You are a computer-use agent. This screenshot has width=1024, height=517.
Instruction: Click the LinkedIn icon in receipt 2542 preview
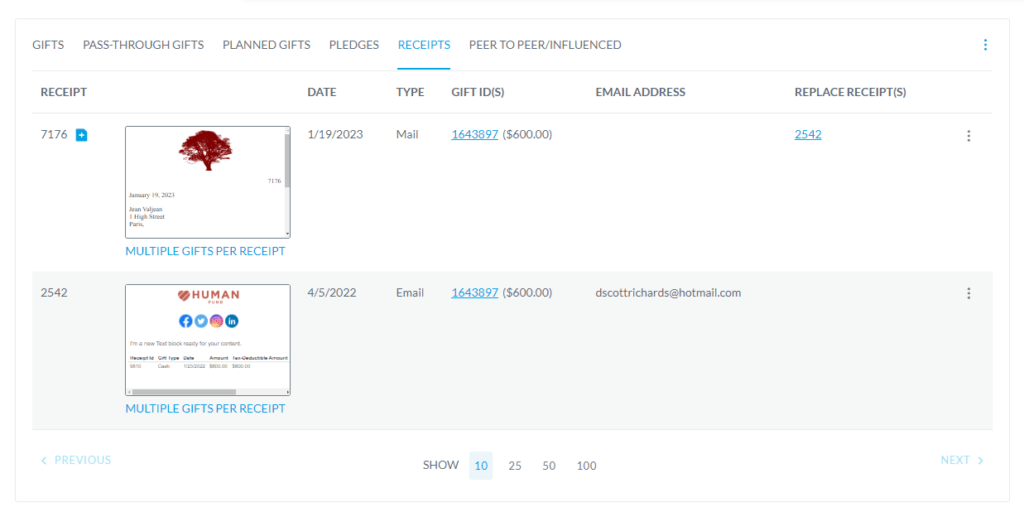tap(232, 321)
